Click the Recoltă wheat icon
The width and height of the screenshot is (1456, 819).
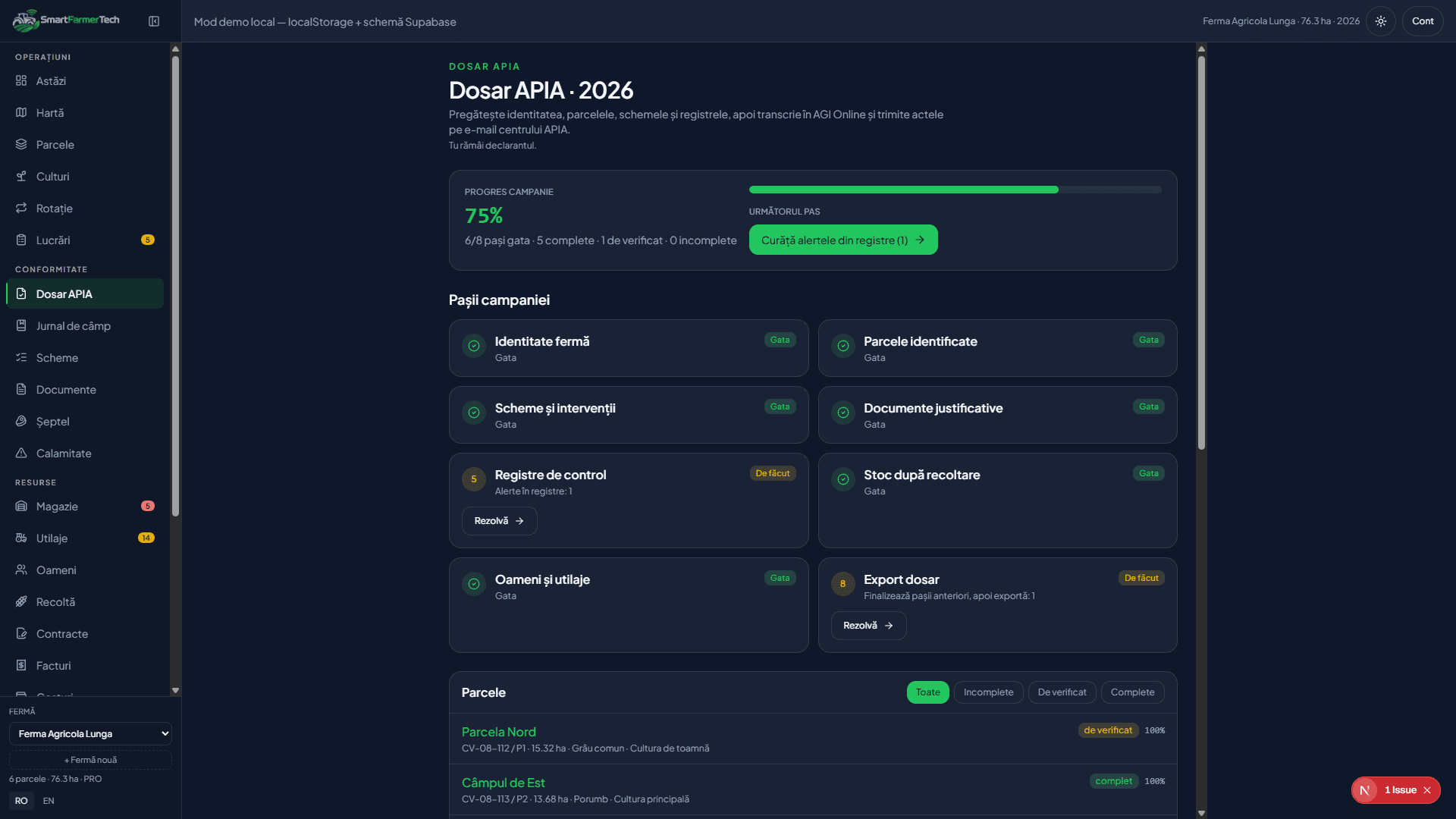point(21,601)
